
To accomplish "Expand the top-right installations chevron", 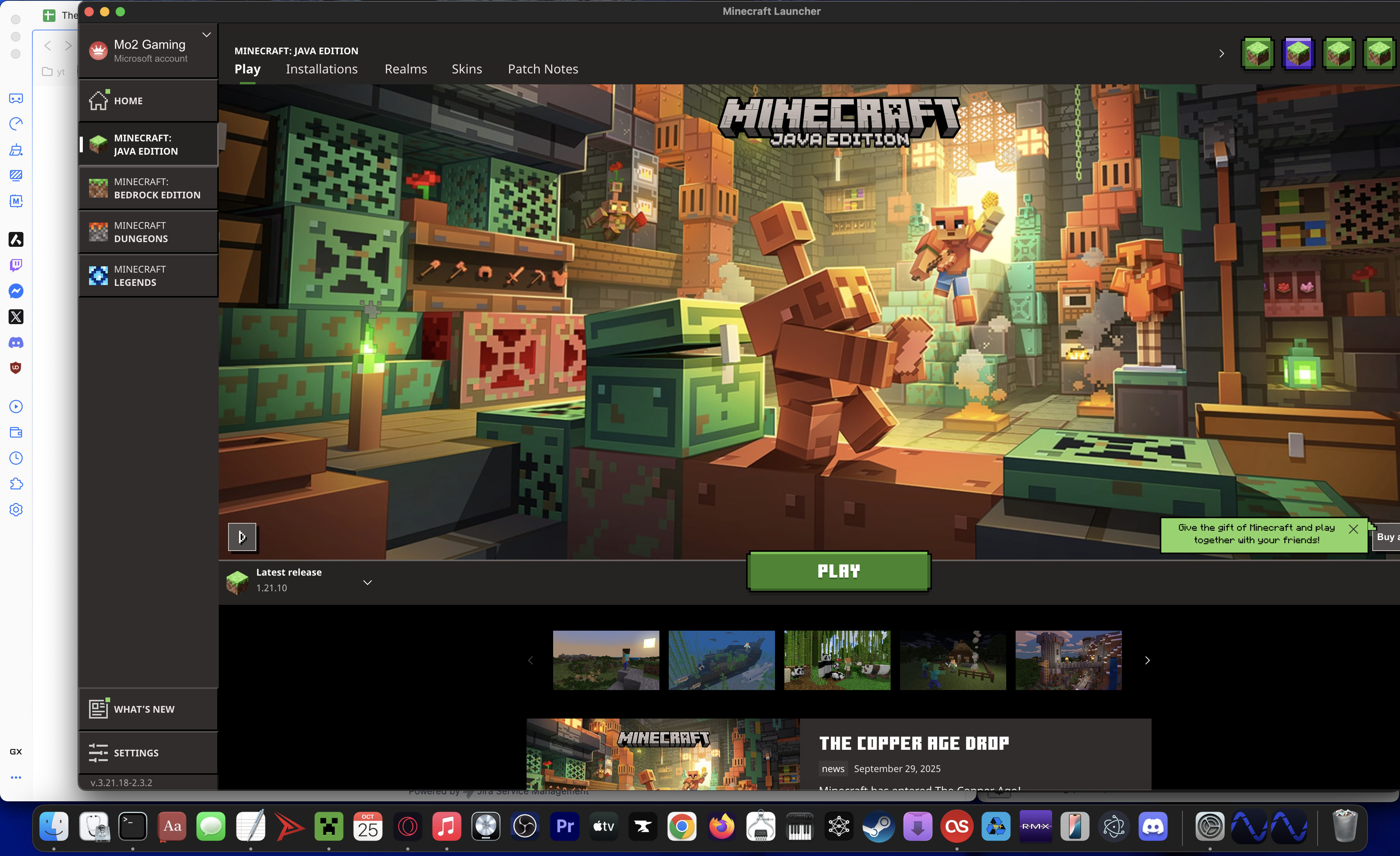I will (x=1221, y=54).
